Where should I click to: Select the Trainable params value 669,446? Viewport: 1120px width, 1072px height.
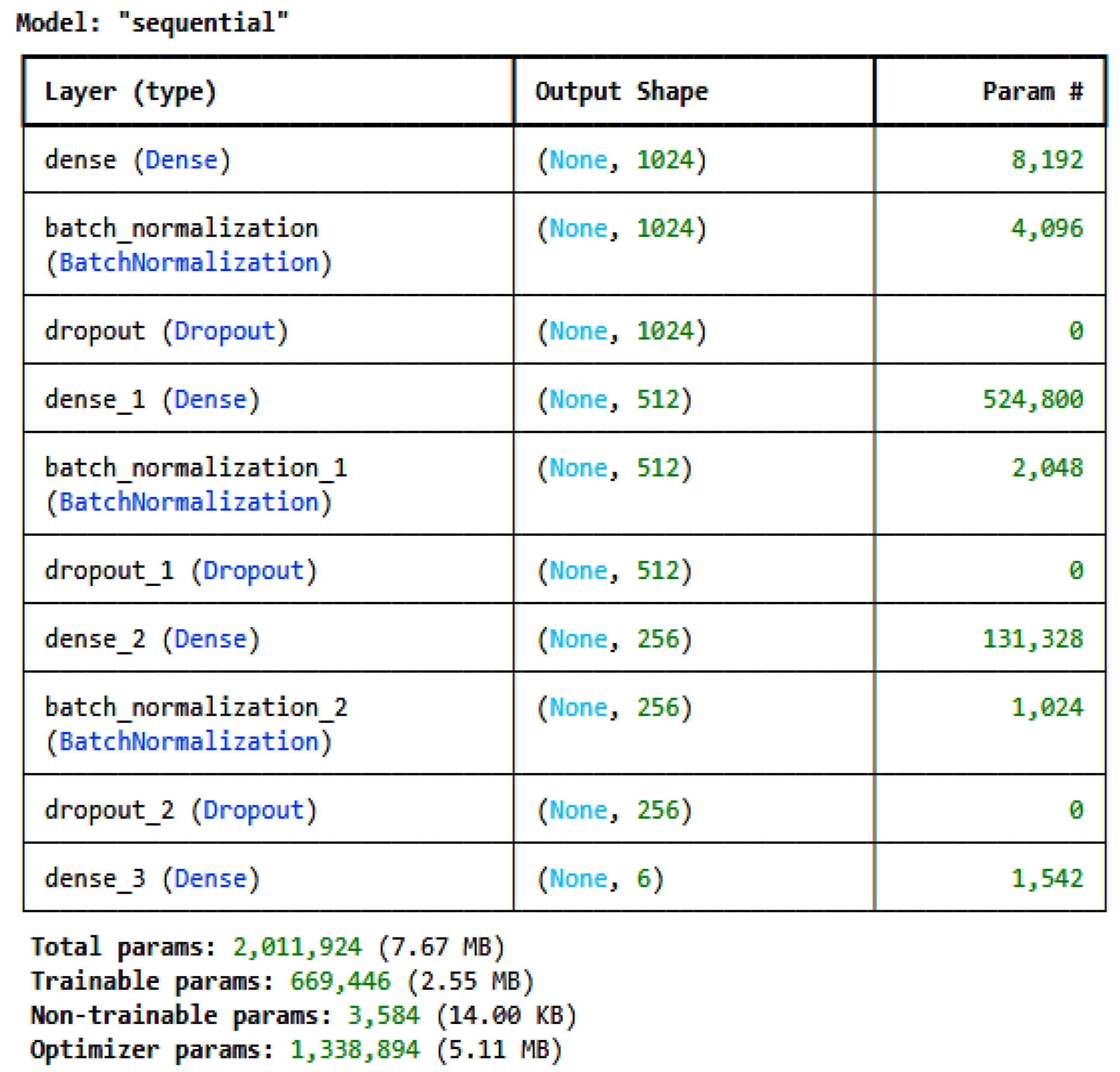pyautogui.click(x=341, y=981)
